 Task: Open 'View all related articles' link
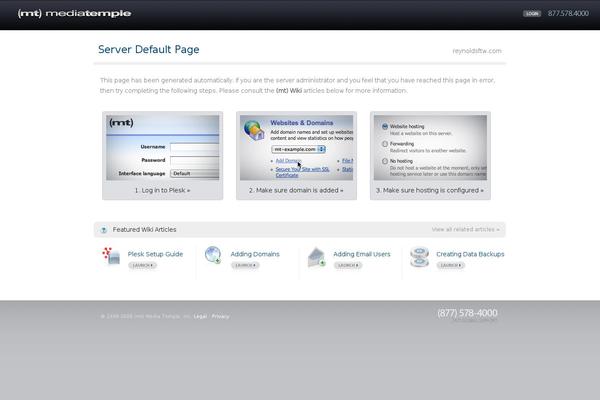point(464,229)
